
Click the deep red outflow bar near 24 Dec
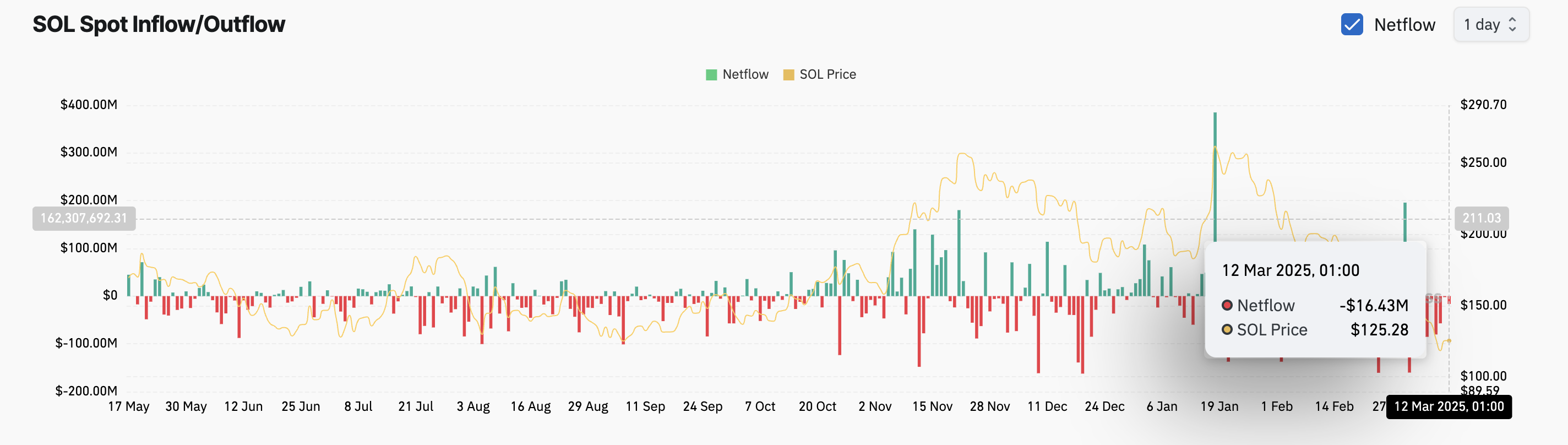point(1082,335)
